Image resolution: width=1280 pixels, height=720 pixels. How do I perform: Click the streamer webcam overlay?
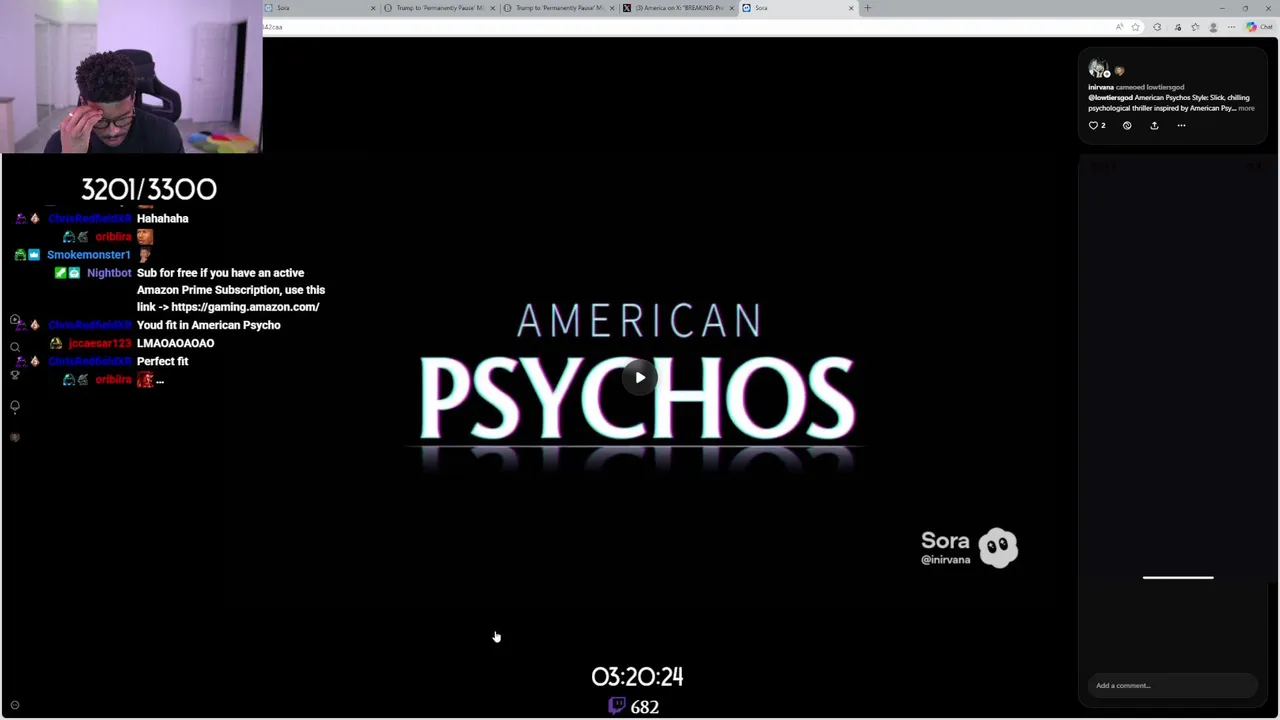(x=131, y=76)
